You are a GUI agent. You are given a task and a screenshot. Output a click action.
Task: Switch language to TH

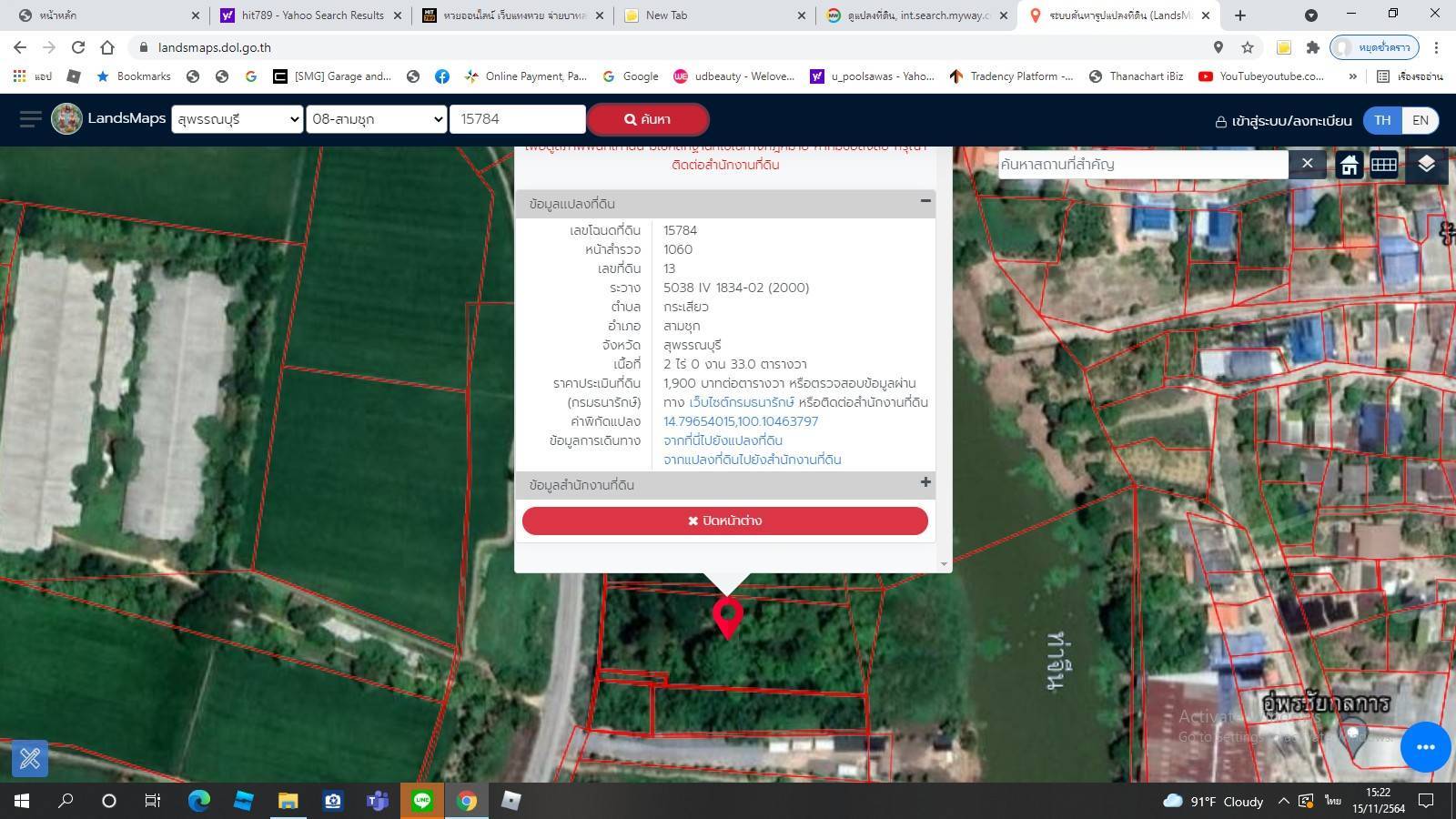[1382, 120]
